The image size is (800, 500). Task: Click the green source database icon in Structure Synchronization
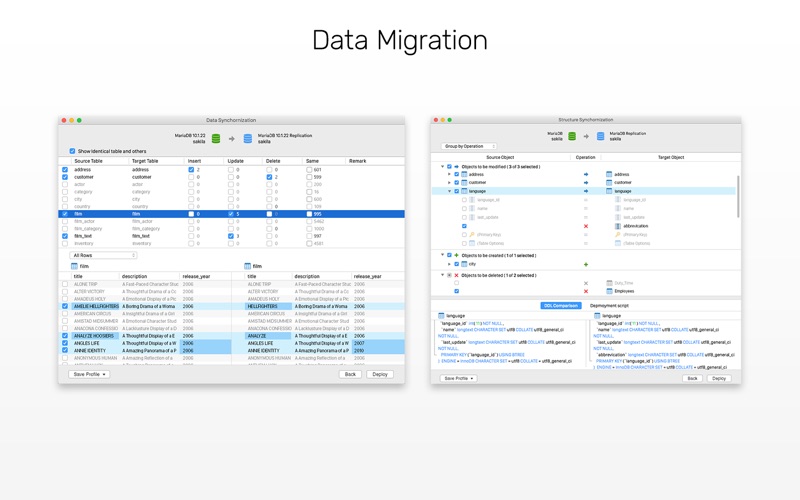pos(572,136)
